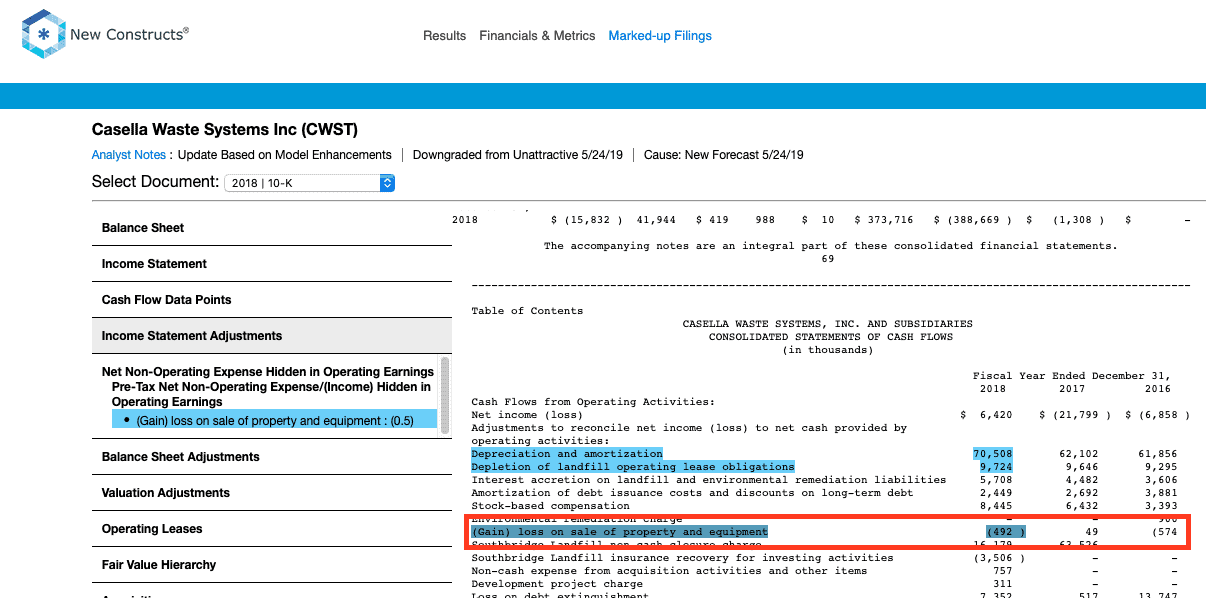This screenshot has width=1206, height=598.
Task: Click Update Based on Model Enhancements text
Action: (x=285, y=155)
